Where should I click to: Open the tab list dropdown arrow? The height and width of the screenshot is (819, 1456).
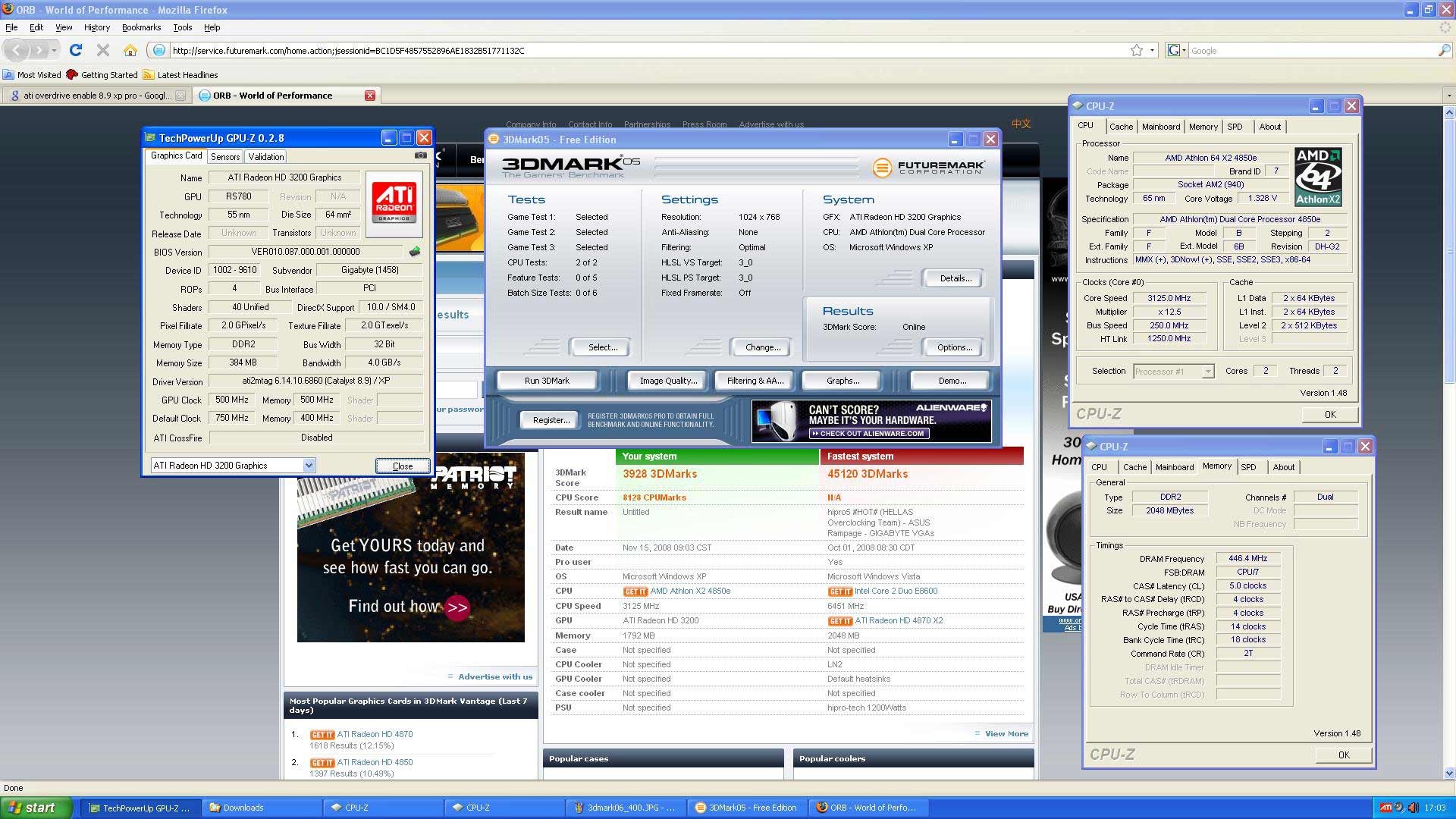coord(1448,96)
